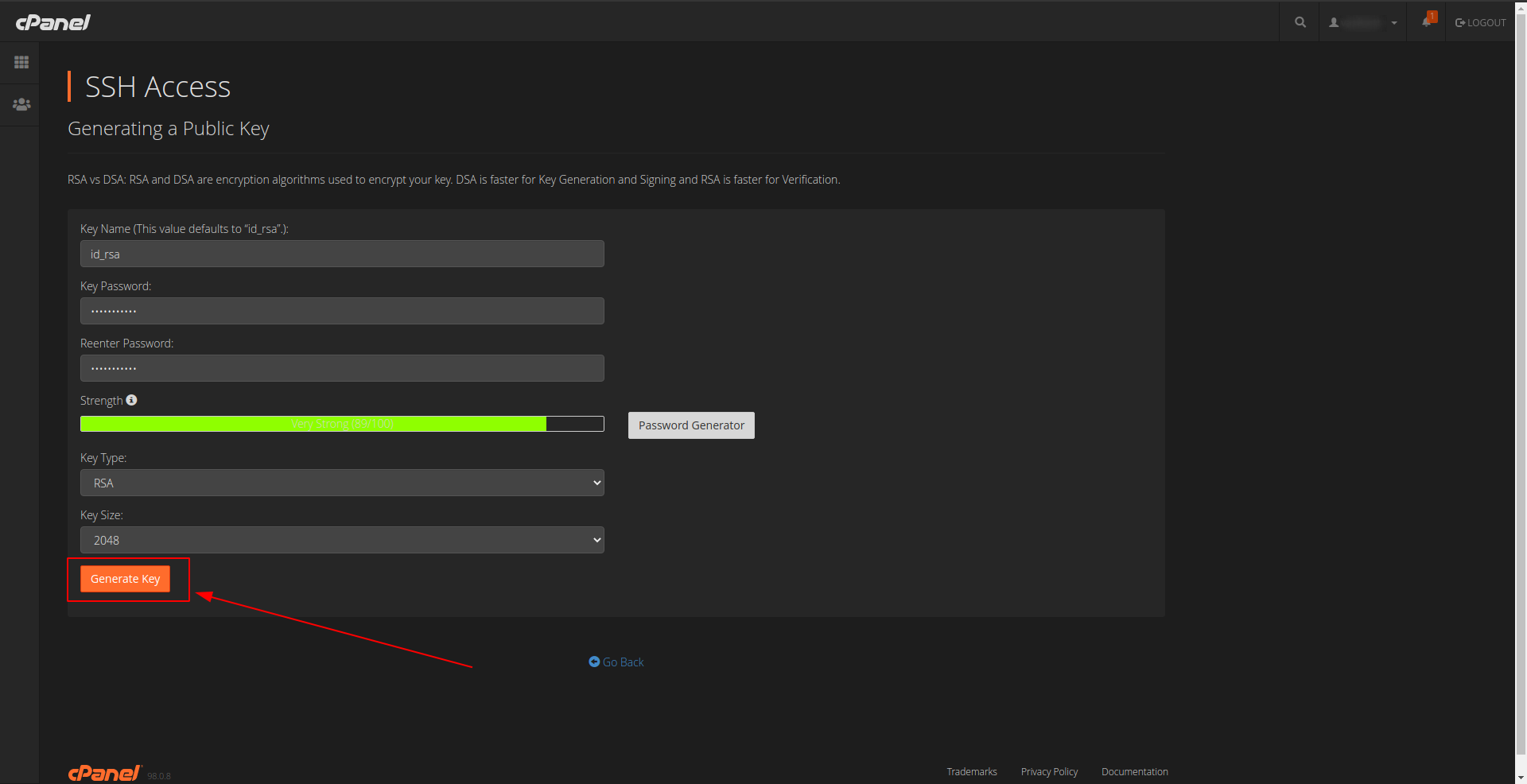Open the Key Size dropdown
Image resolution: width=1527 pixels, height=784 pixels.
342,540
